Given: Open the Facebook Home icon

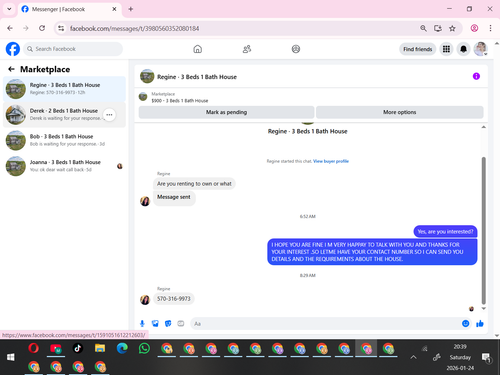Looking at the screenshot, I should [x=197, y=49].
